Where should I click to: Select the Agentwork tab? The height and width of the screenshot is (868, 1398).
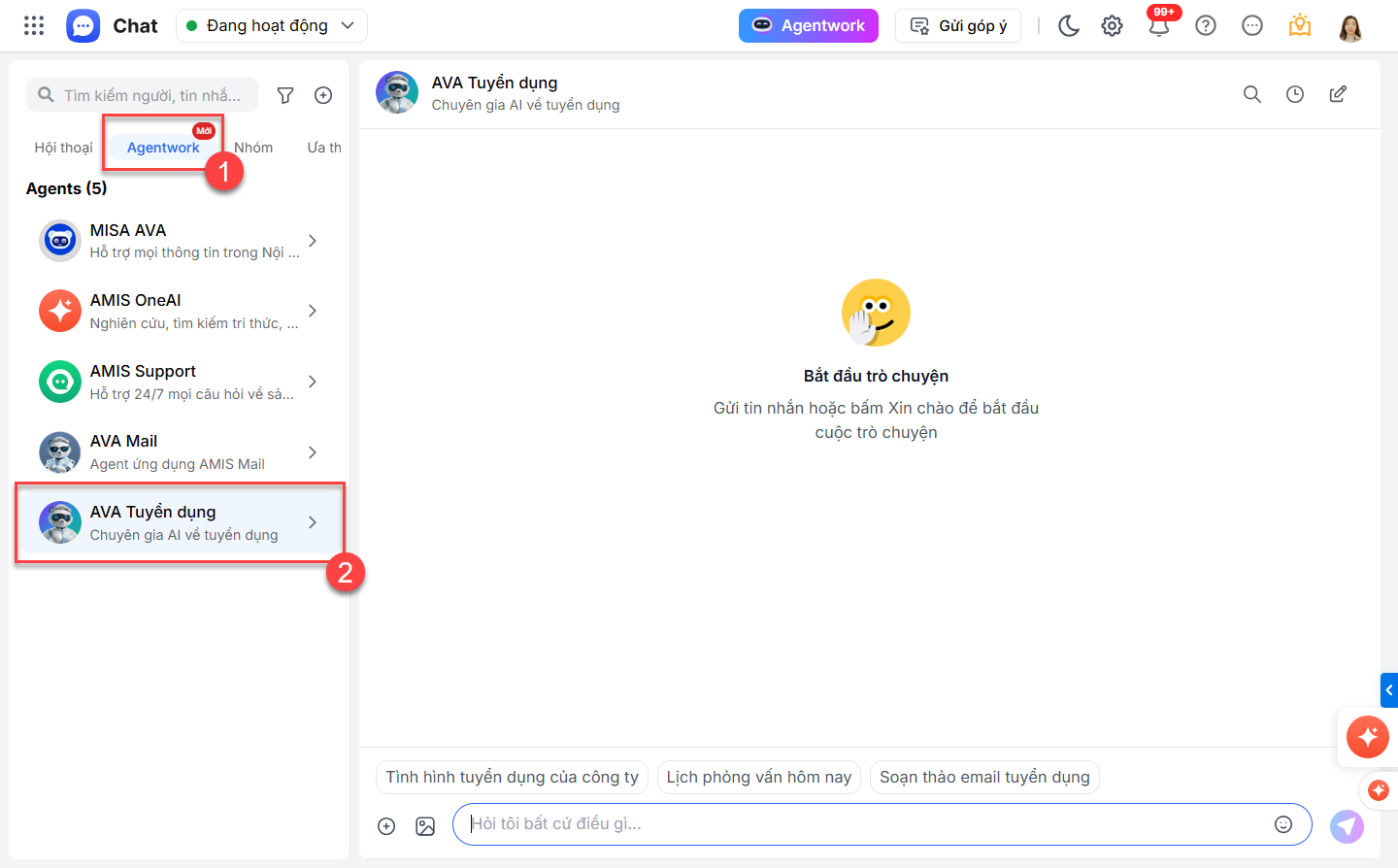point(163,148)
